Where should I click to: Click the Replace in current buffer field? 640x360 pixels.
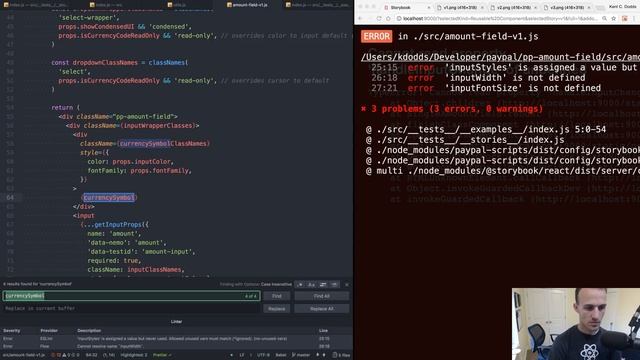(131, 309)
